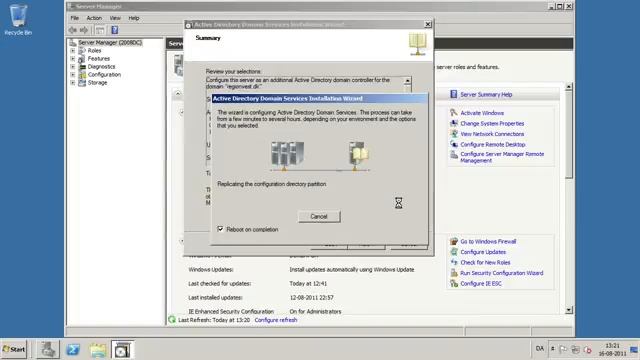Close the AD DS Installation Wizard summary window
Viewport: 640px width, 360px height.
(428, 24)
